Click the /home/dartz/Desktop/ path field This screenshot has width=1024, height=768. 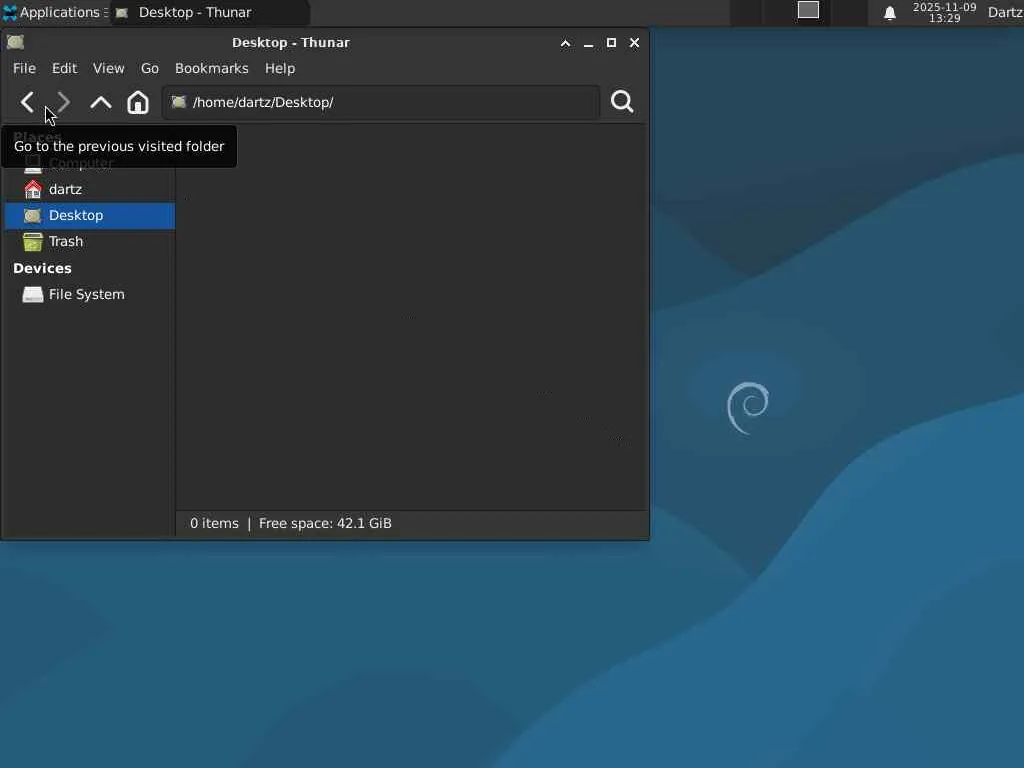381,102
